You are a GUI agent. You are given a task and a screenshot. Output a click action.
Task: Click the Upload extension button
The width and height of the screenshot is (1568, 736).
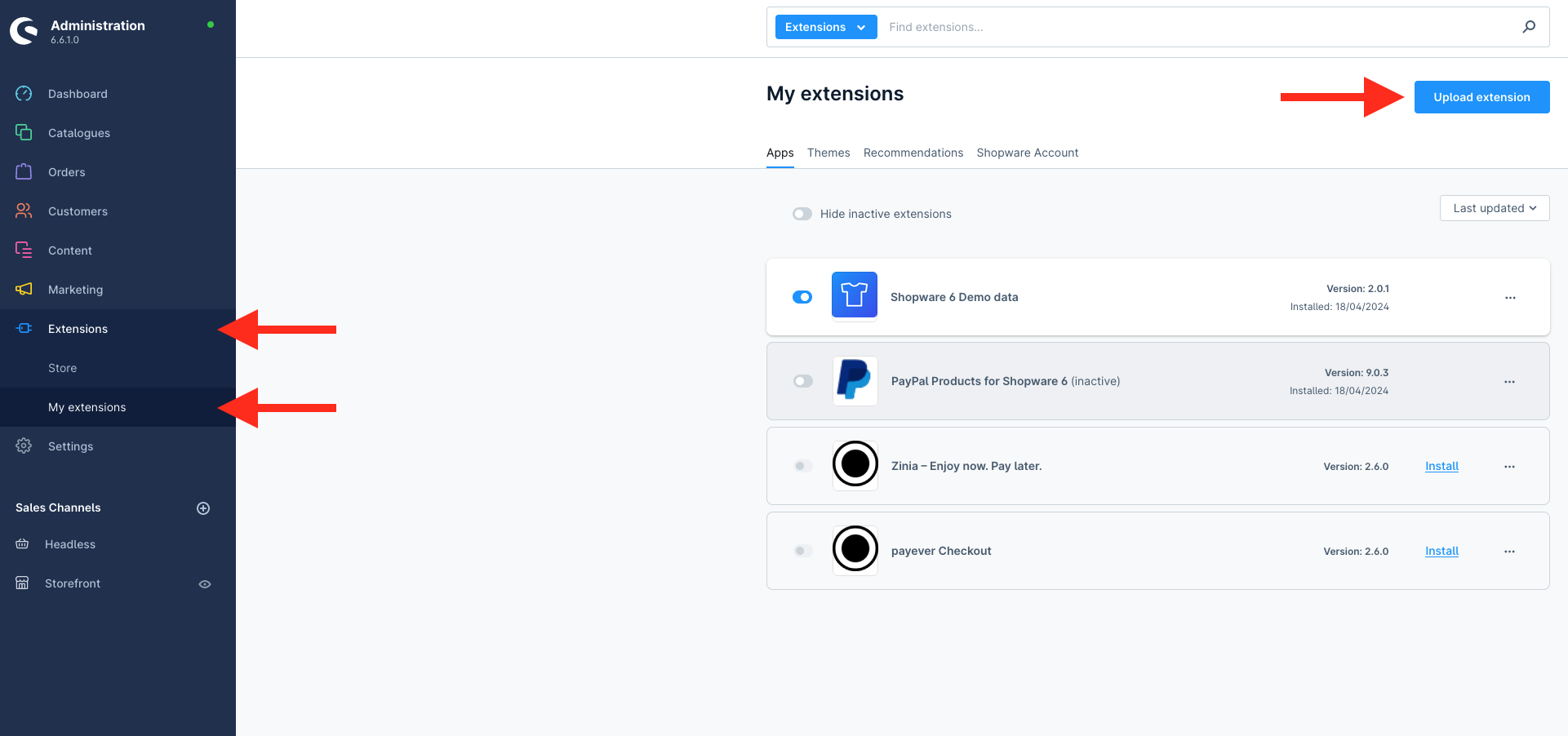point(1481,97)
